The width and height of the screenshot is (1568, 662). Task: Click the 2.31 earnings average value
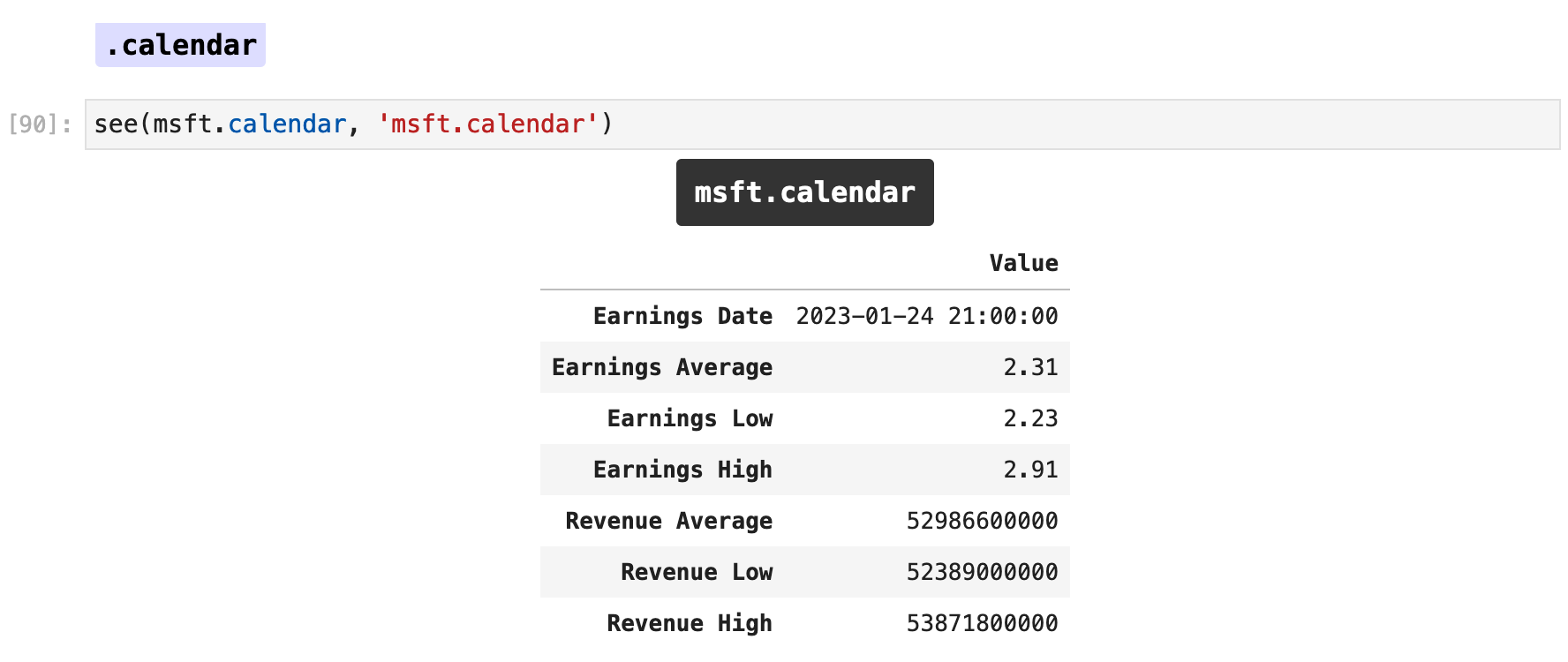[1030, 367]
